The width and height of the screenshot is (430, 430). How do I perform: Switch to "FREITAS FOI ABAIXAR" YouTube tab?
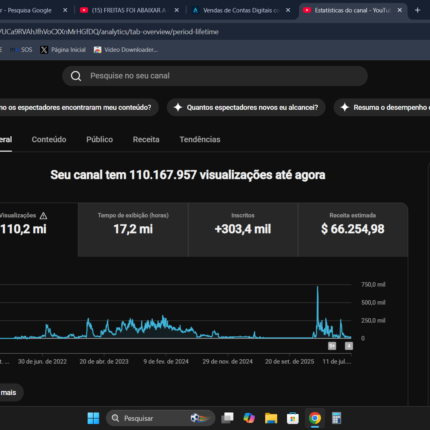pyautogui.click(x=128, y=10)
